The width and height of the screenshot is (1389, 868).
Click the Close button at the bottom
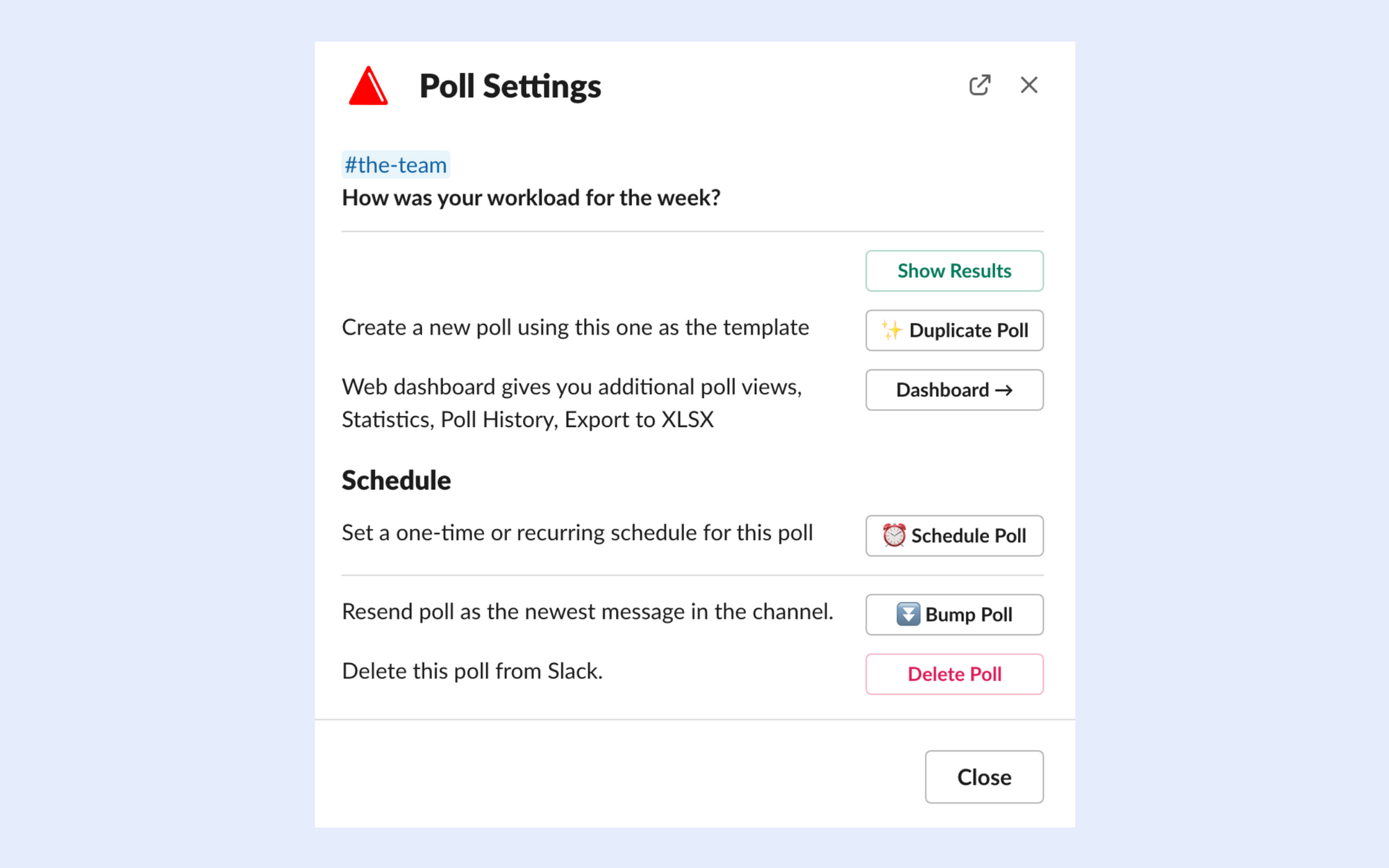click(984, 777)
